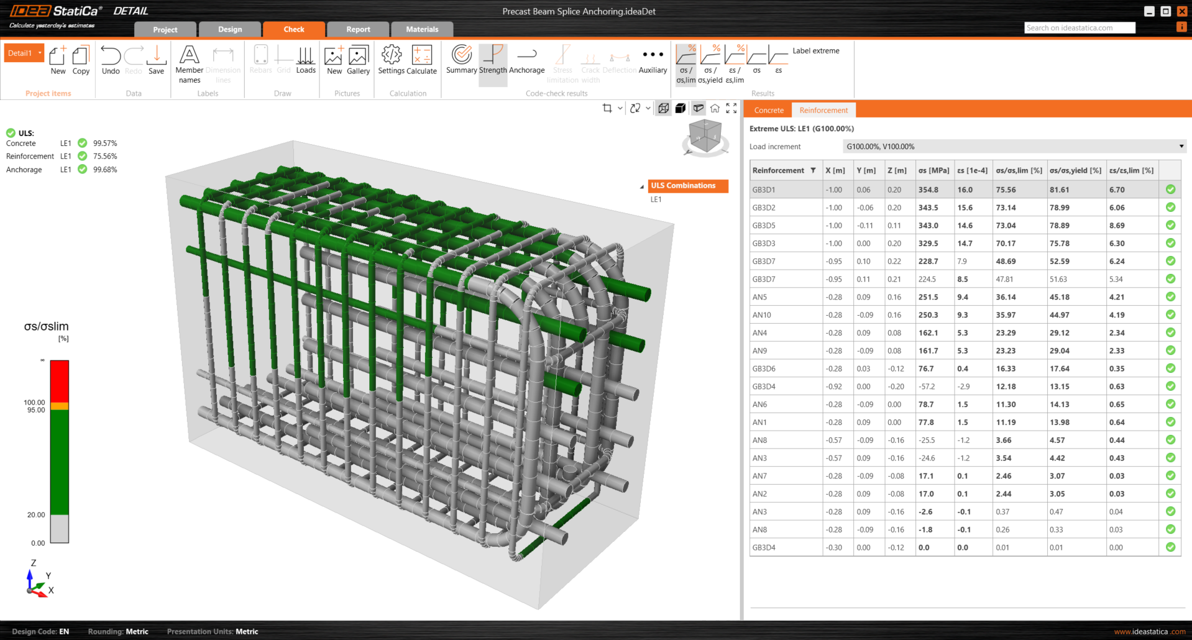Show Anchorage code-check results
This screenshot has height=640, width=1192.
[526, 59]
